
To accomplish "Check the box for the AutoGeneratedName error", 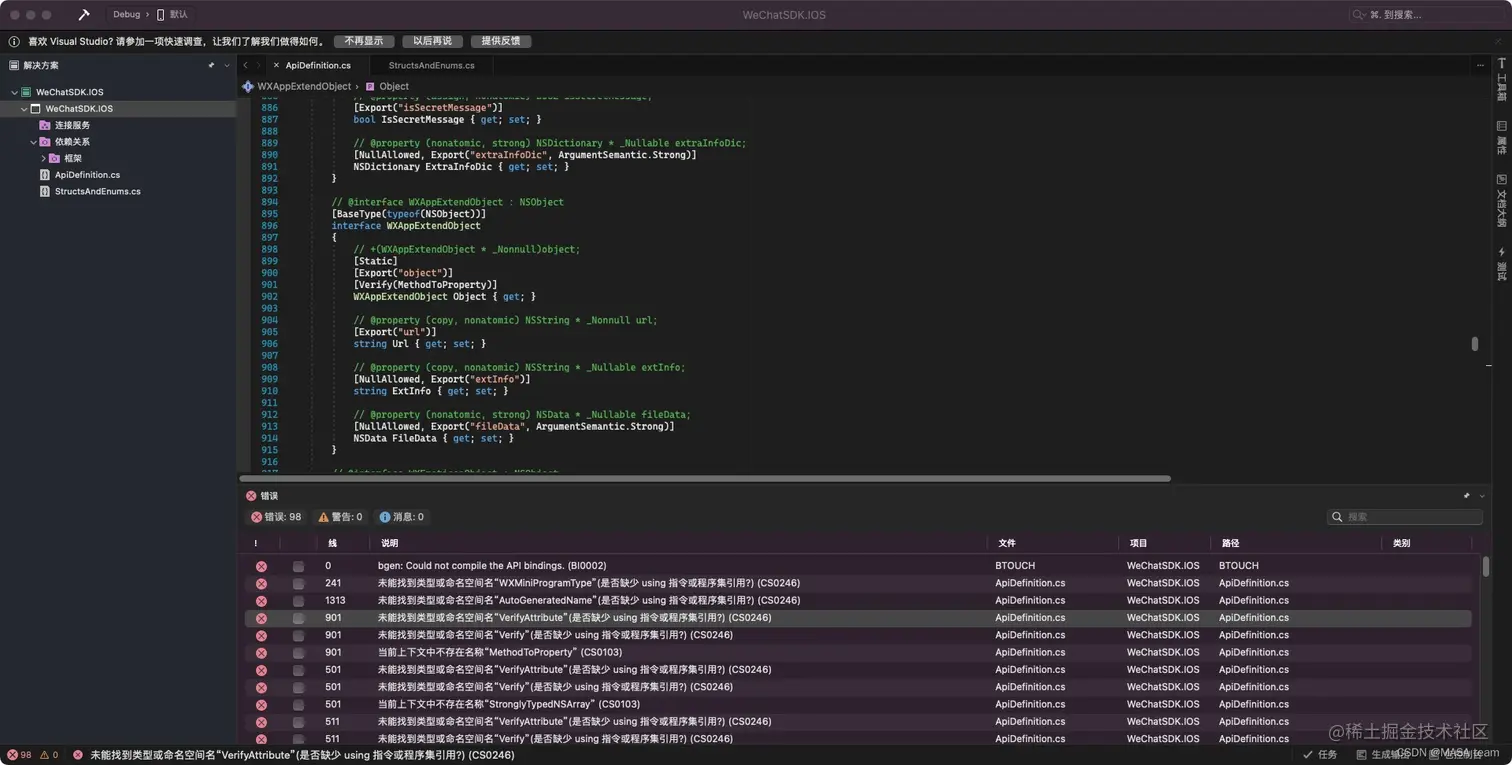I will pyautogui.click(x=298, y=601).
